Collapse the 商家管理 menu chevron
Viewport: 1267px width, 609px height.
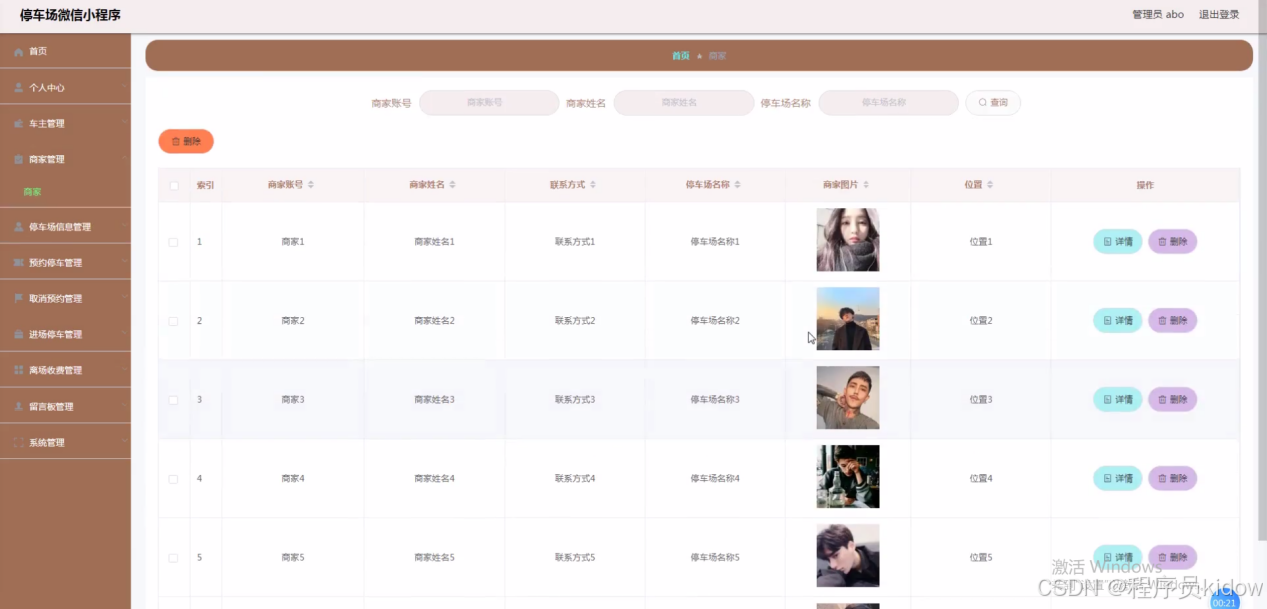point(124,159)
